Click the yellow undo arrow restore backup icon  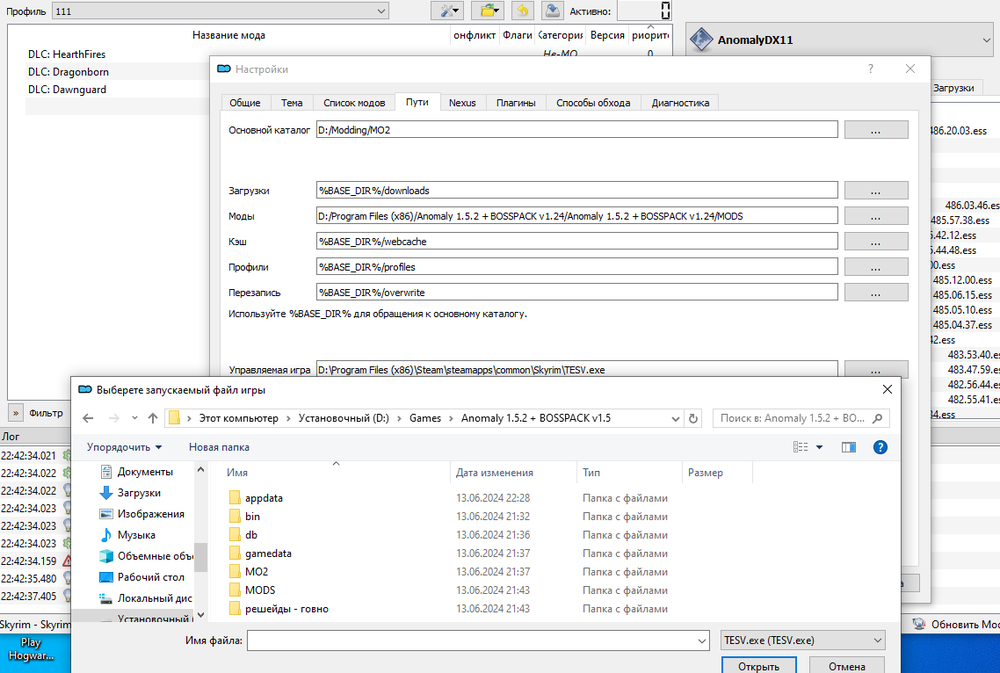click(522, 10)
